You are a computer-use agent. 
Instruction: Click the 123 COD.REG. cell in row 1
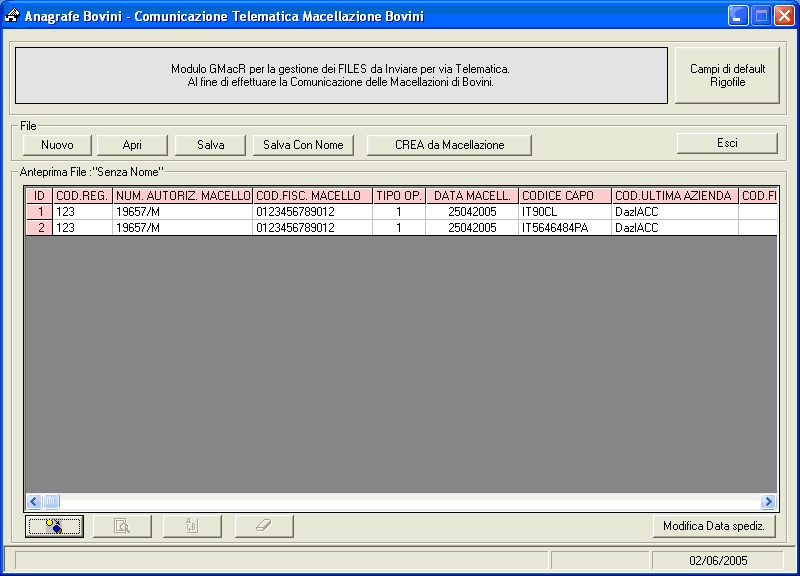82,212
